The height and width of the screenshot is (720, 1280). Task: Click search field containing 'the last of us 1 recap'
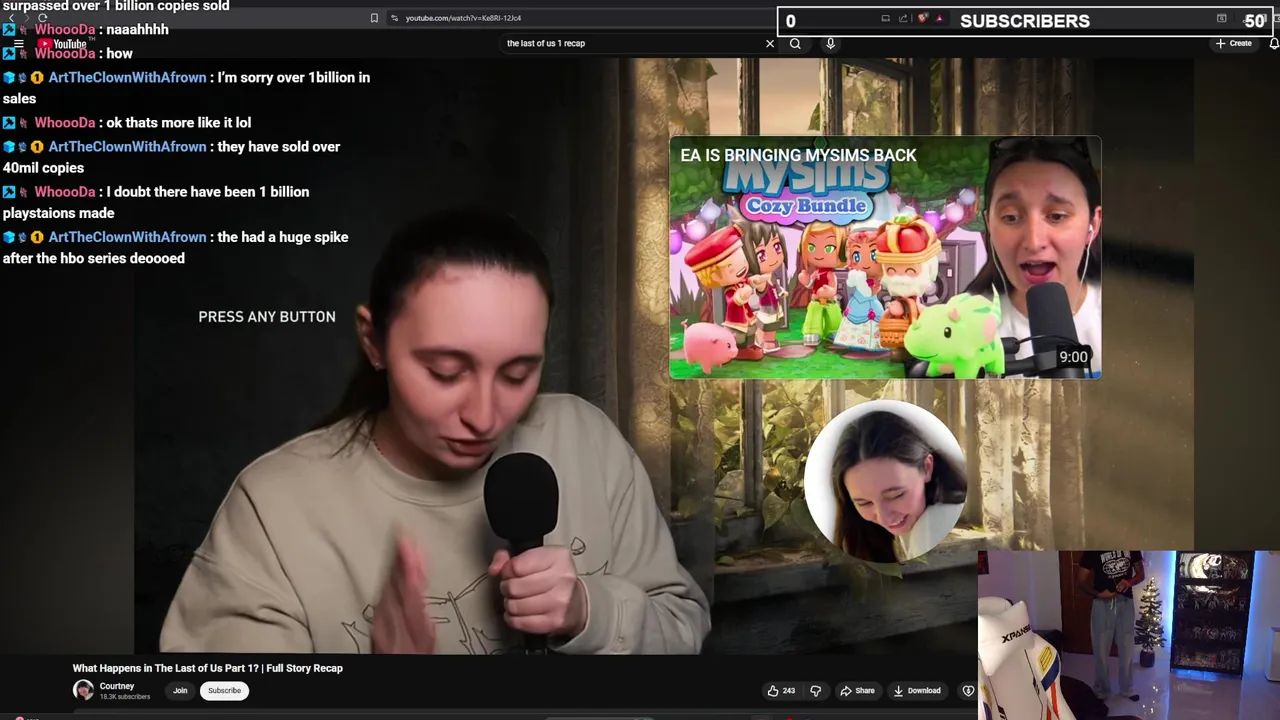[632, 43]
